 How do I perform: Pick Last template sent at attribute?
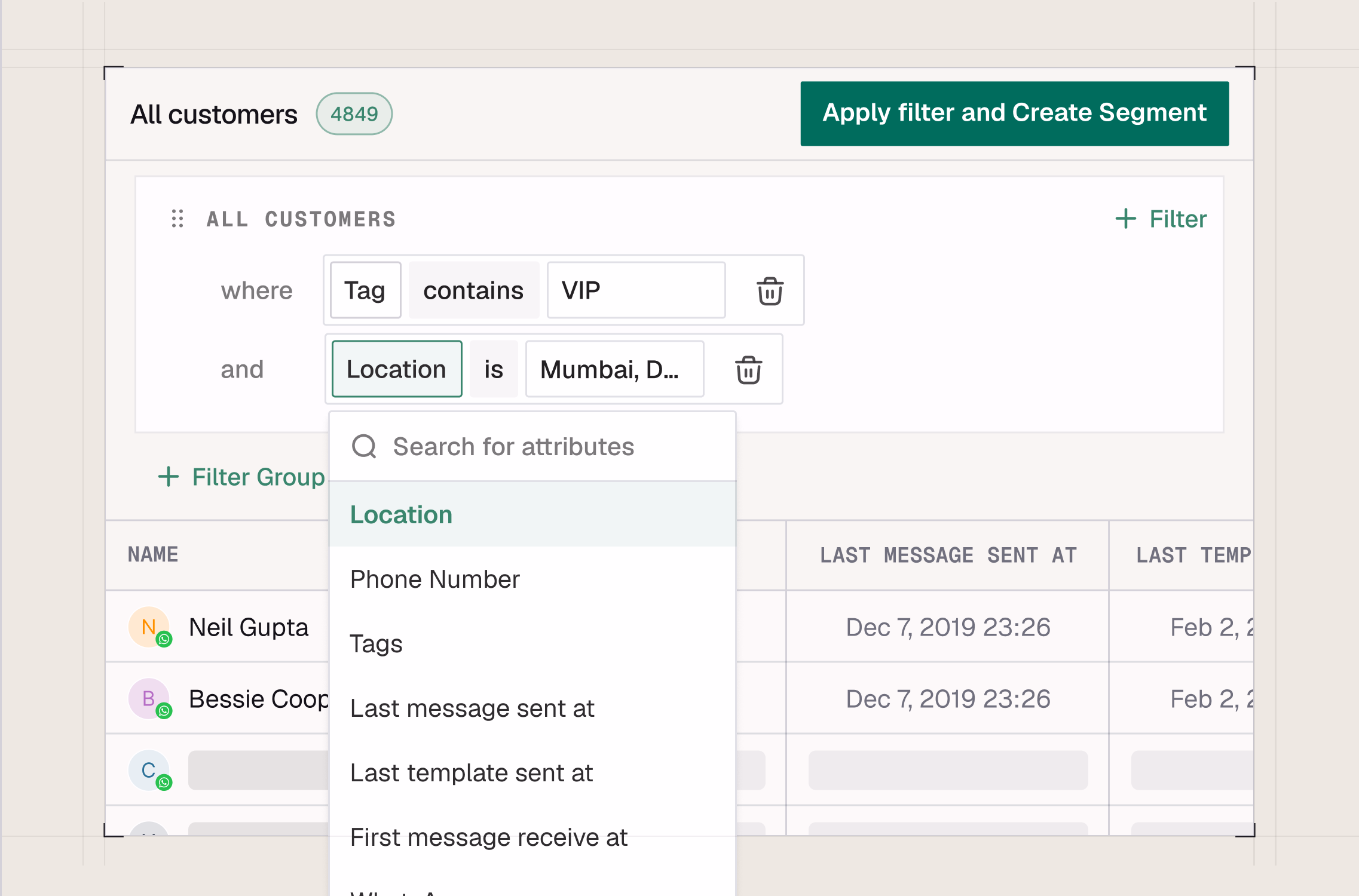472,773
